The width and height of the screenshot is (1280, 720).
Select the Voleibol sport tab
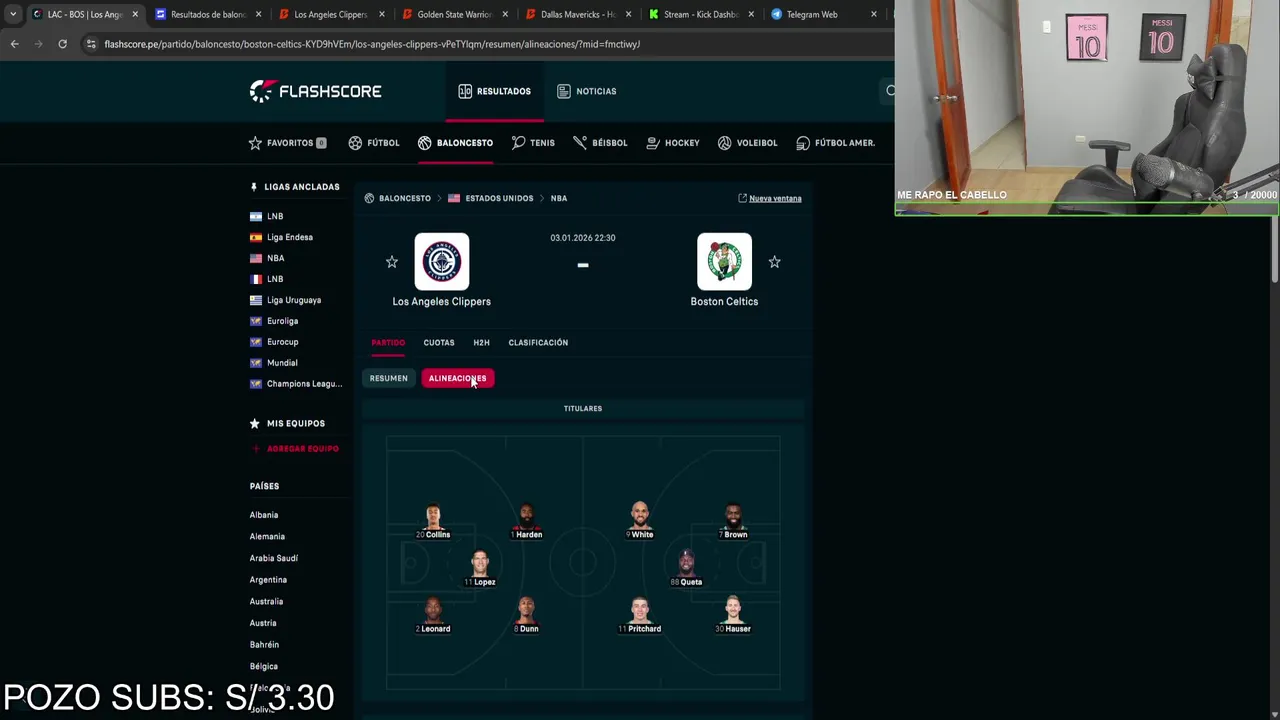tap(747, 143)
